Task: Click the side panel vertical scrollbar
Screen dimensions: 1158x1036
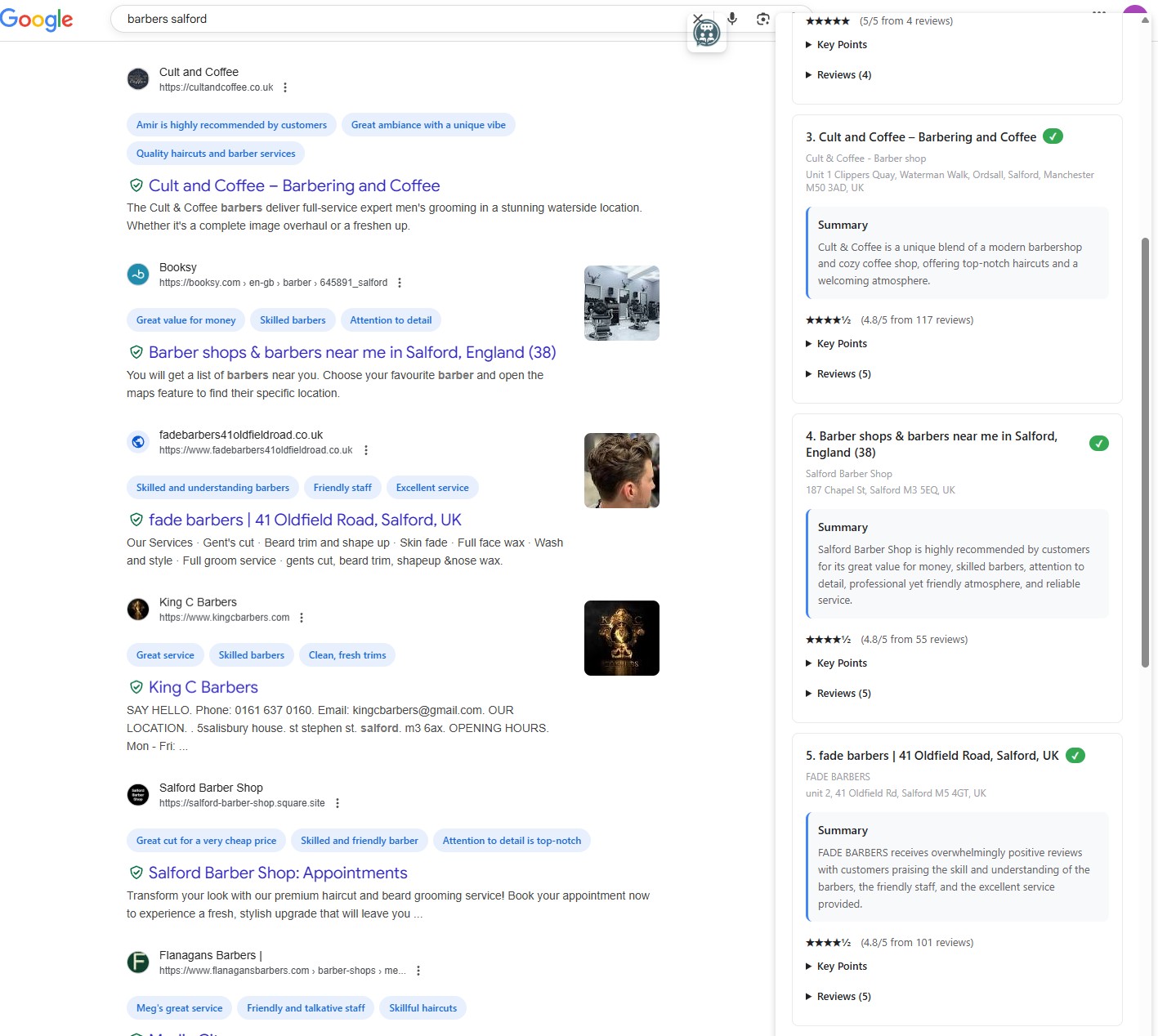Action: [x=1145, y=449]
